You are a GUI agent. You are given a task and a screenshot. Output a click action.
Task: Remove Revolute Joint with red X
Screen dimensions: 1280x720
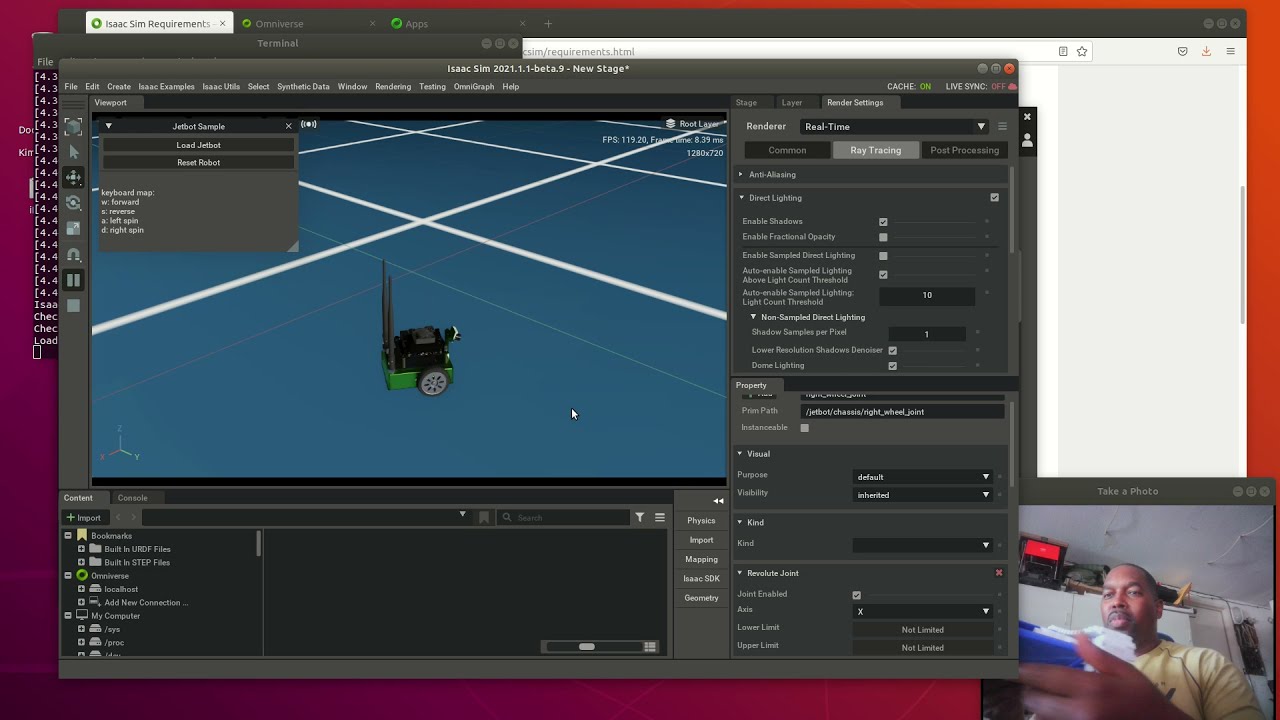(998, 573)
